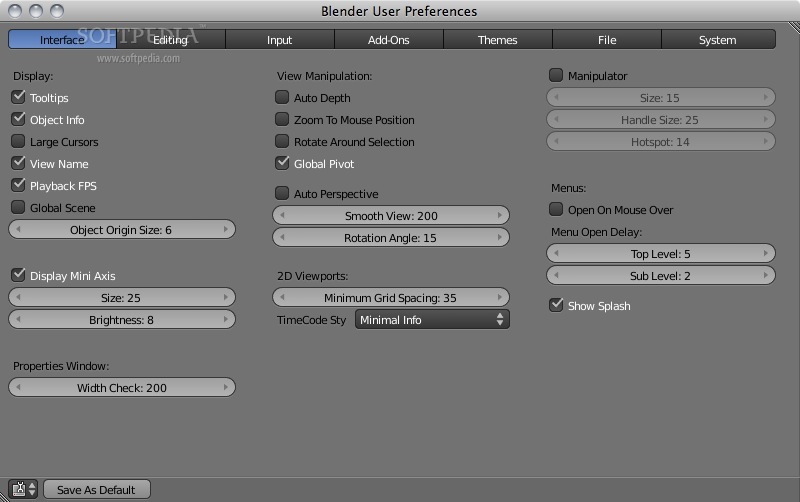Increase Top Level delay with right arrow
Image resolution: width=800 pixels, height=502 pixels.
pyautogui.click(x=766, y=254)
